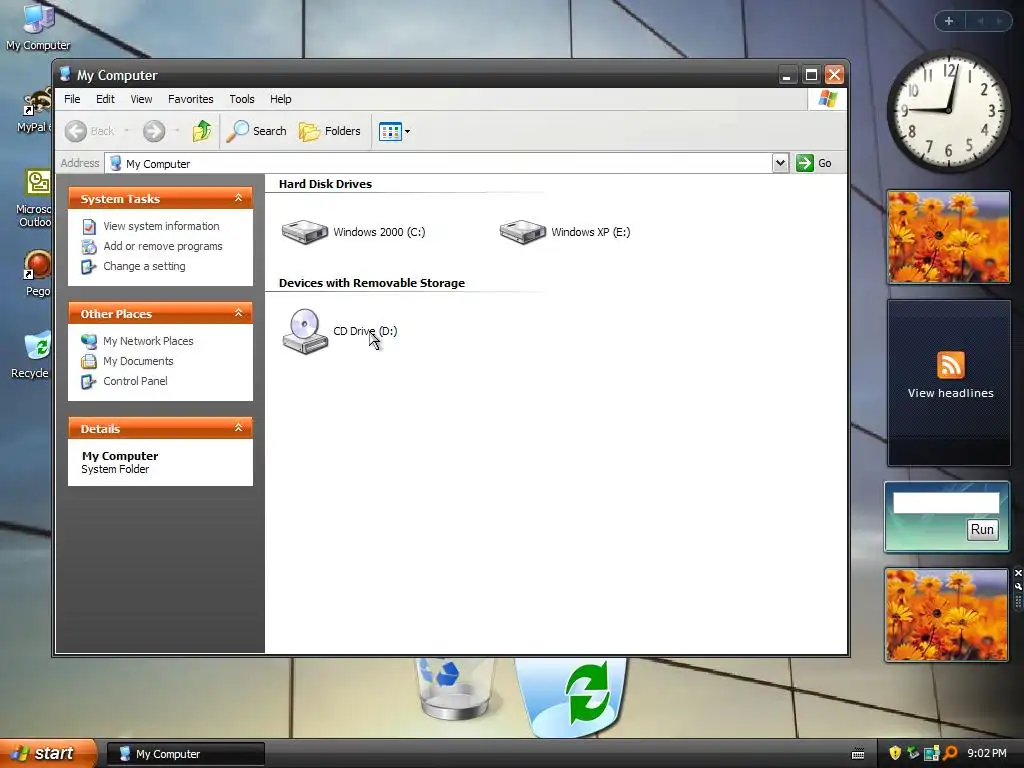Click the Safely Remove Hardware tray icon
The width and height of the screenshot is (1024, 768).
click(x=913, y=753)
